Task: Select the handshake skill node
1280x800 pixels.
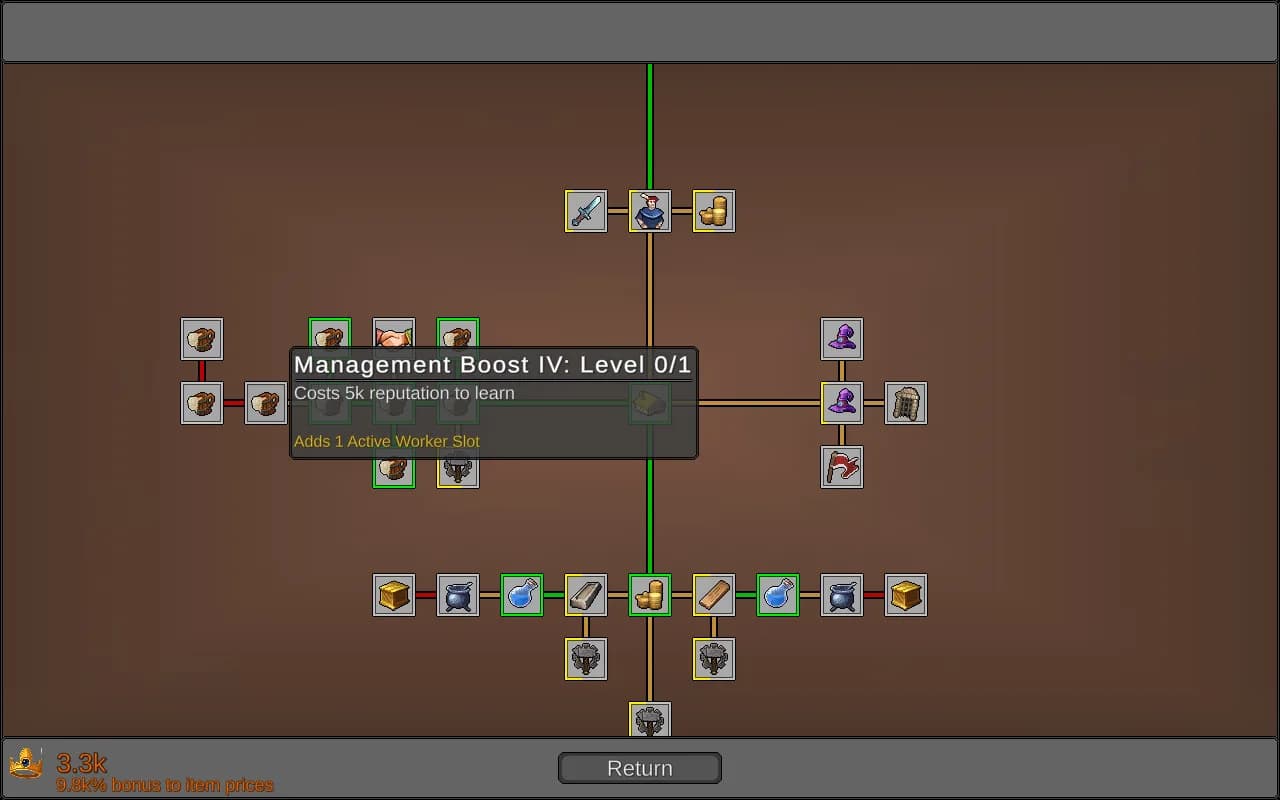Action: point(394,334)
